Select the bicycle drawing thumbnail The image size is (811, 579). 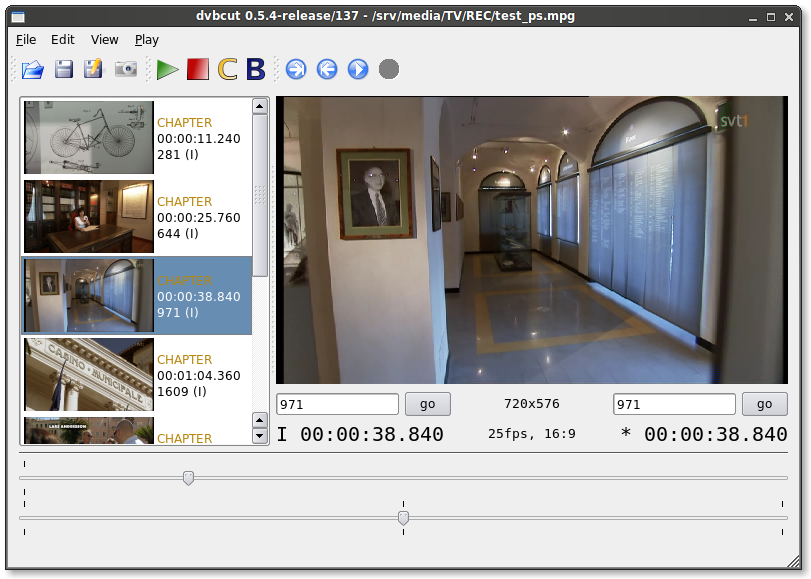88,137
